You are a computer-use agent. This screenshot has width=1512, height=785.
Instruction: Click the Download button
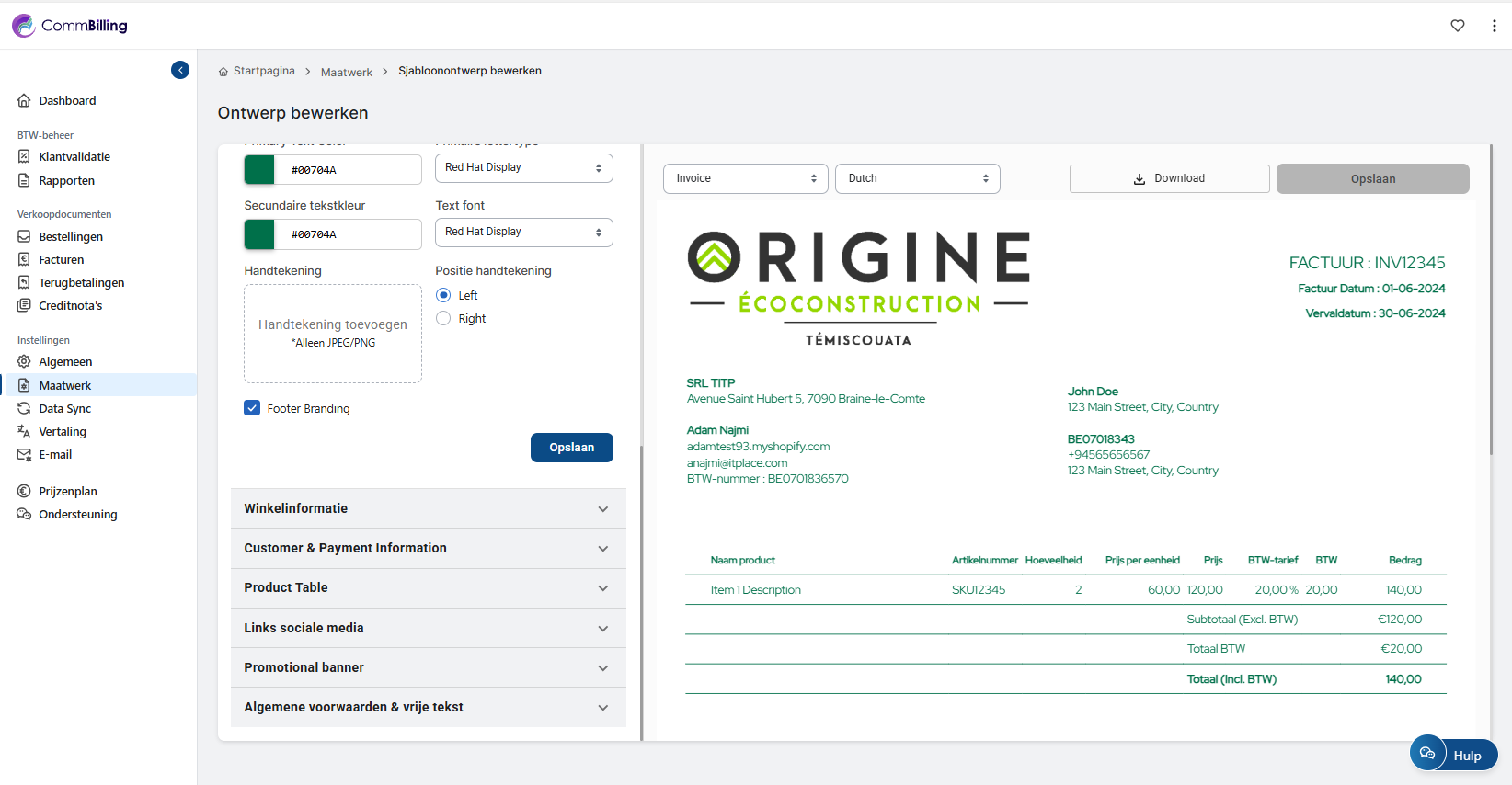pyautogui.click(x=1169, y=178)
